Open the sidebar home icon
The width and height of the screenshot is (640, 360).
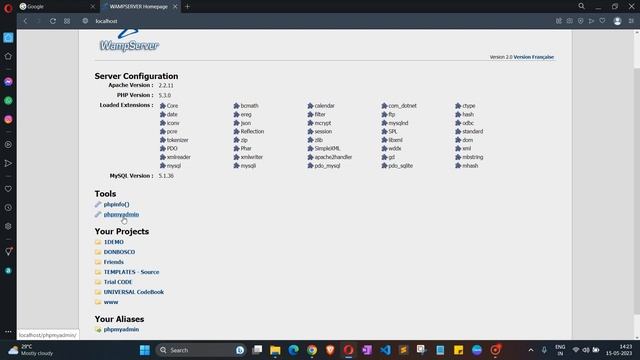[x=8, y=56]
